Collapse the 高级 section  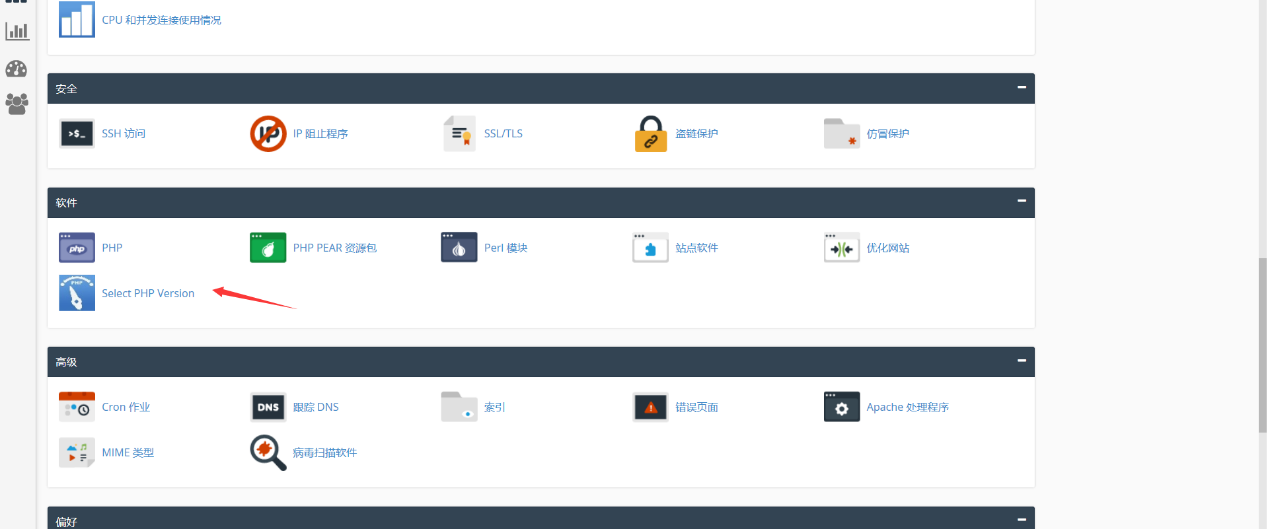[1021, 360]
